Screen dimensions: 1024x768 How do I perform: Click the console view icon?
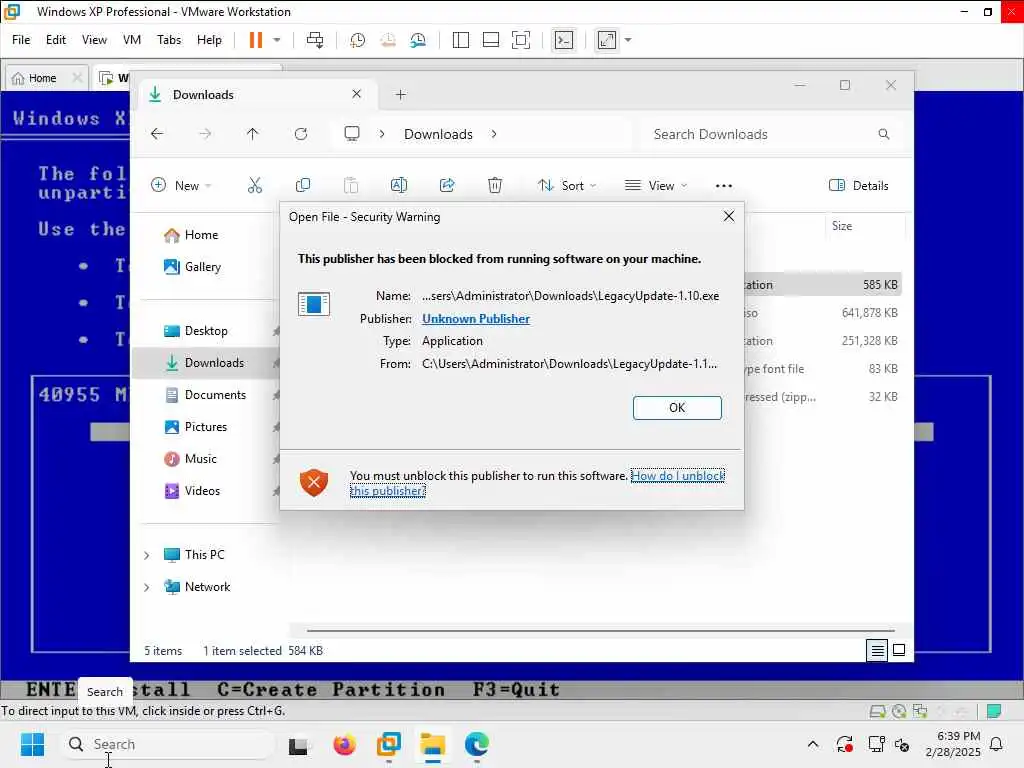(x=564, y=40)
